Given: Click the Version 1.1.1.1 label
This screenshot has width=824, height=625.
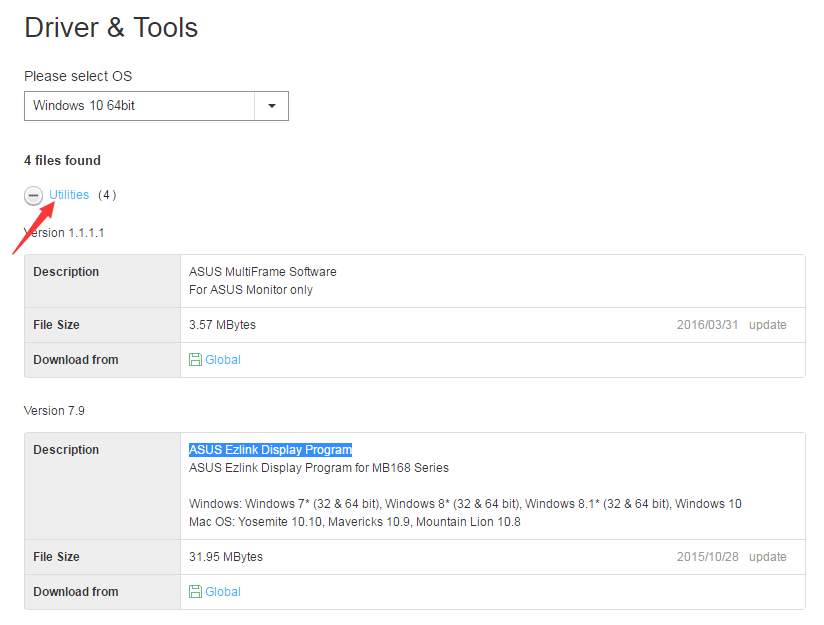Looking at the screenshot, I should (x=64, y=233).
